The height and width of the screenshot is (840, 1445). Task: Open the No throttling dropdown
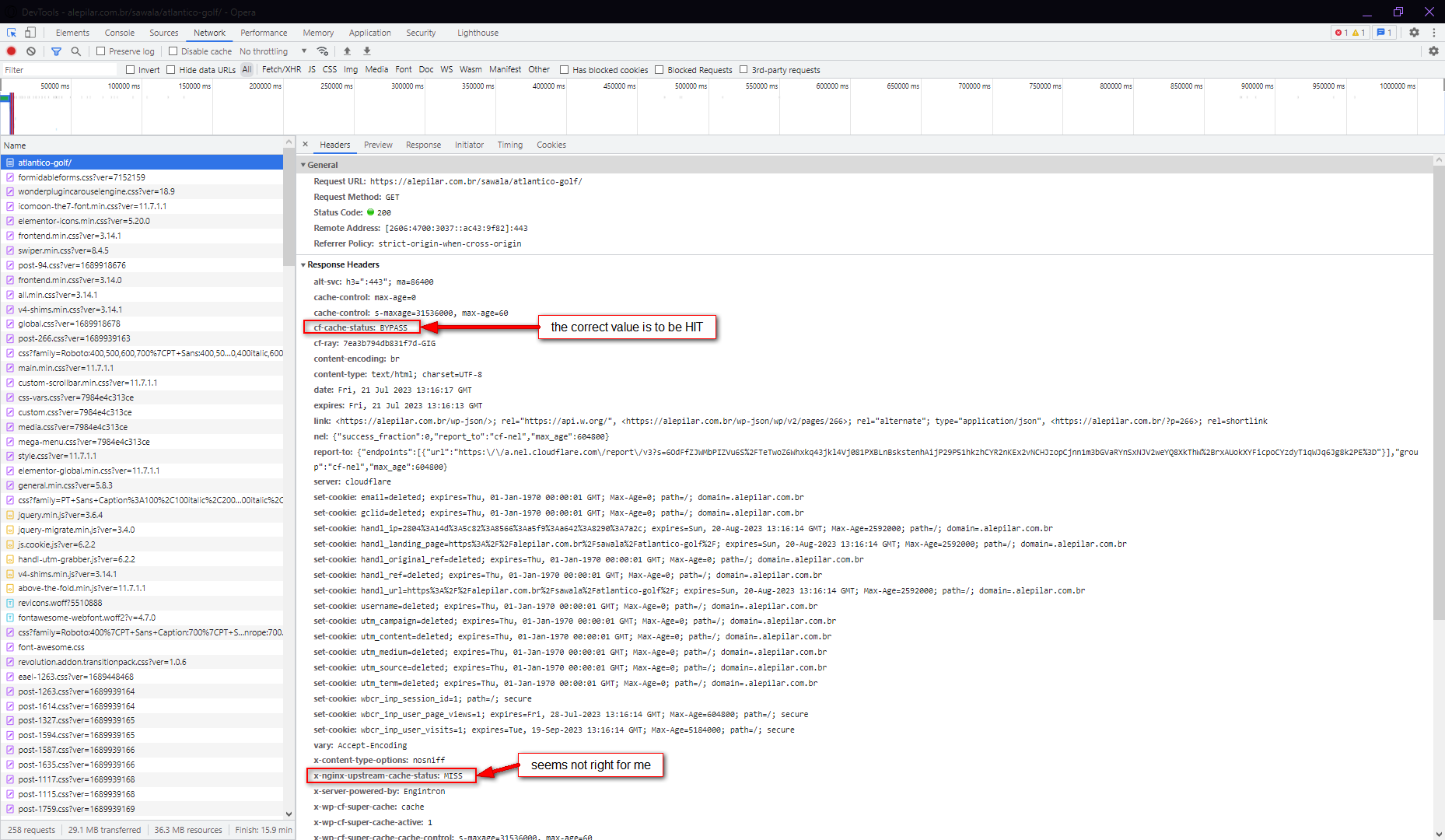[273, 51]
